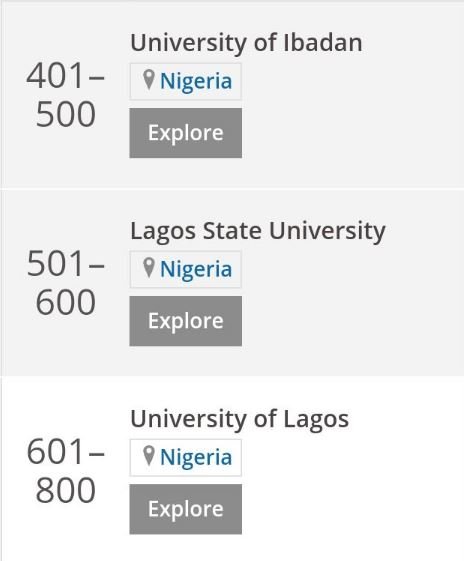
Task: Follow the Nigeria link under Lagos State University
Action: click(x=196, y=269)
